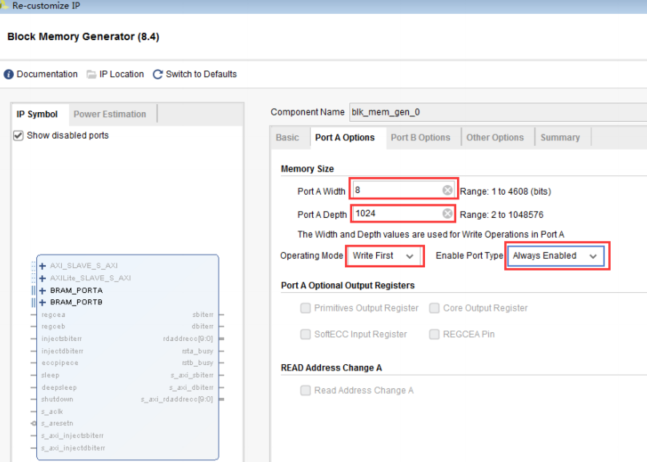Click the s_aresetn port label

tap(57, 424)
